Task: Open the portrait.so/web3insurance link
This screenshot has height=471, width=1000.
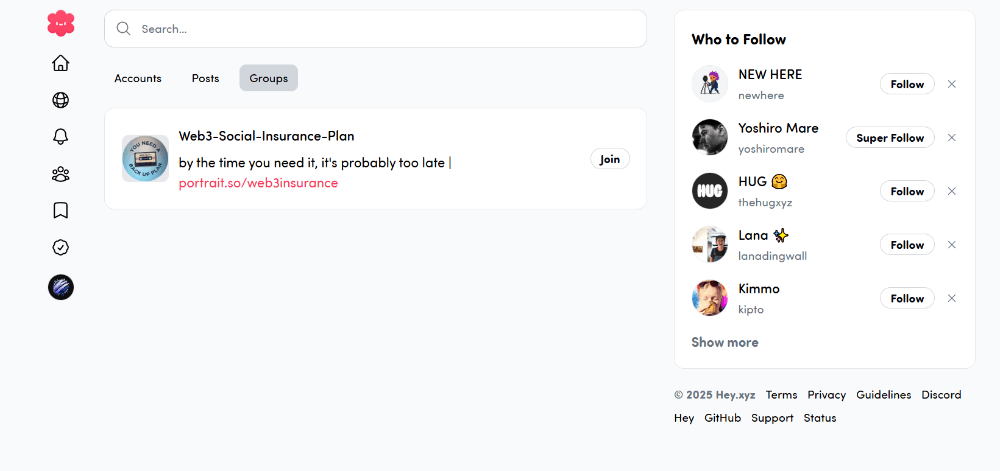Action: click(x=258, y=183)
